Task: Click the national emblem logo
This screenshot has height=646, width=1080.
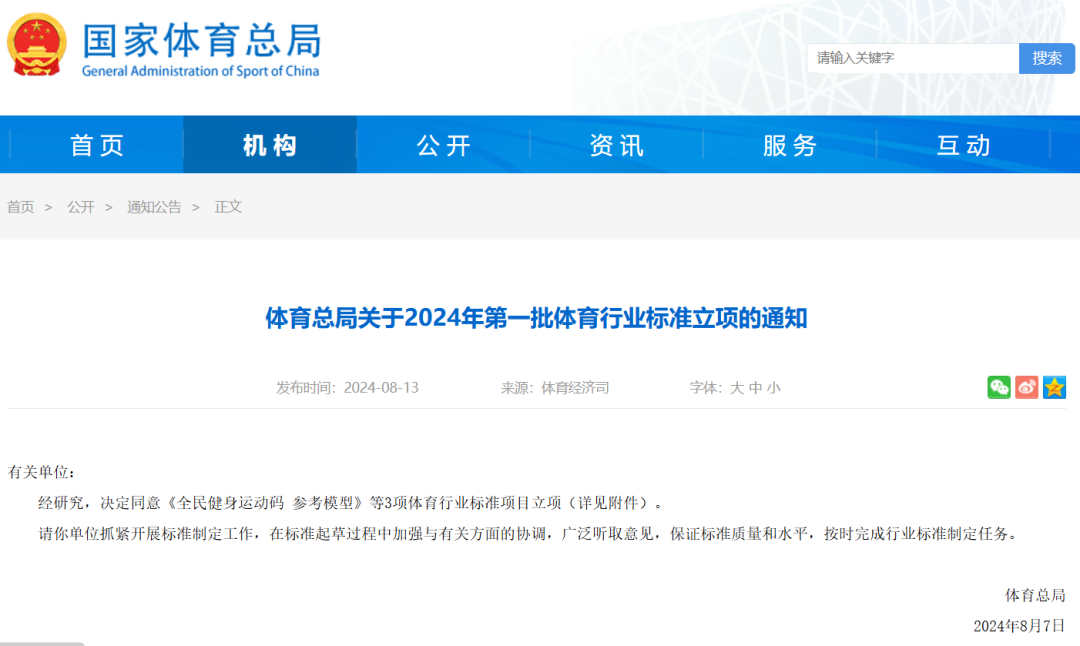Action: 37,47
